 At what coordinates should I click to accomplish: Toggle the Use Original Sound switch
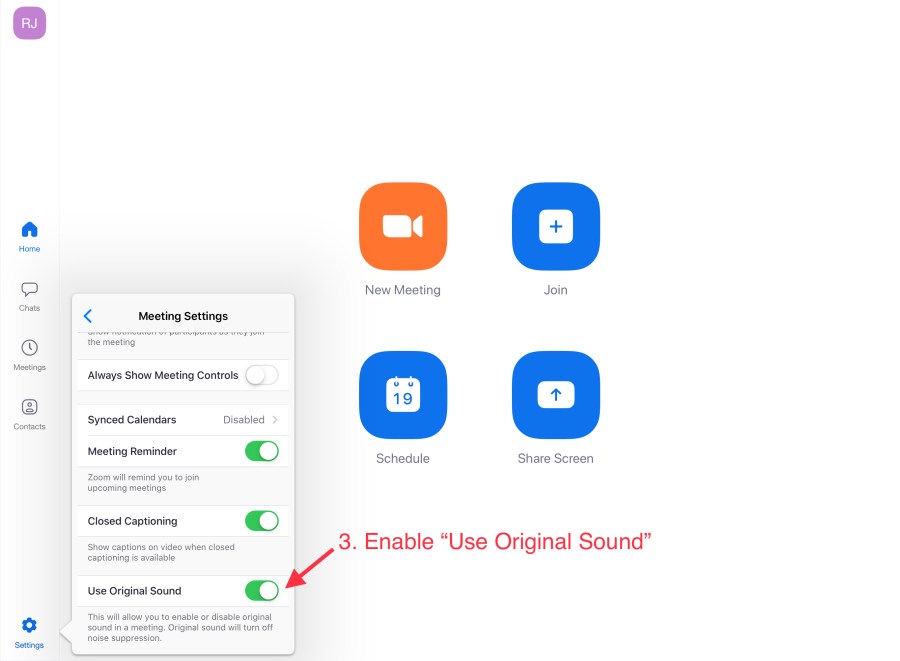pyautogui.click(x=262, y=591)
